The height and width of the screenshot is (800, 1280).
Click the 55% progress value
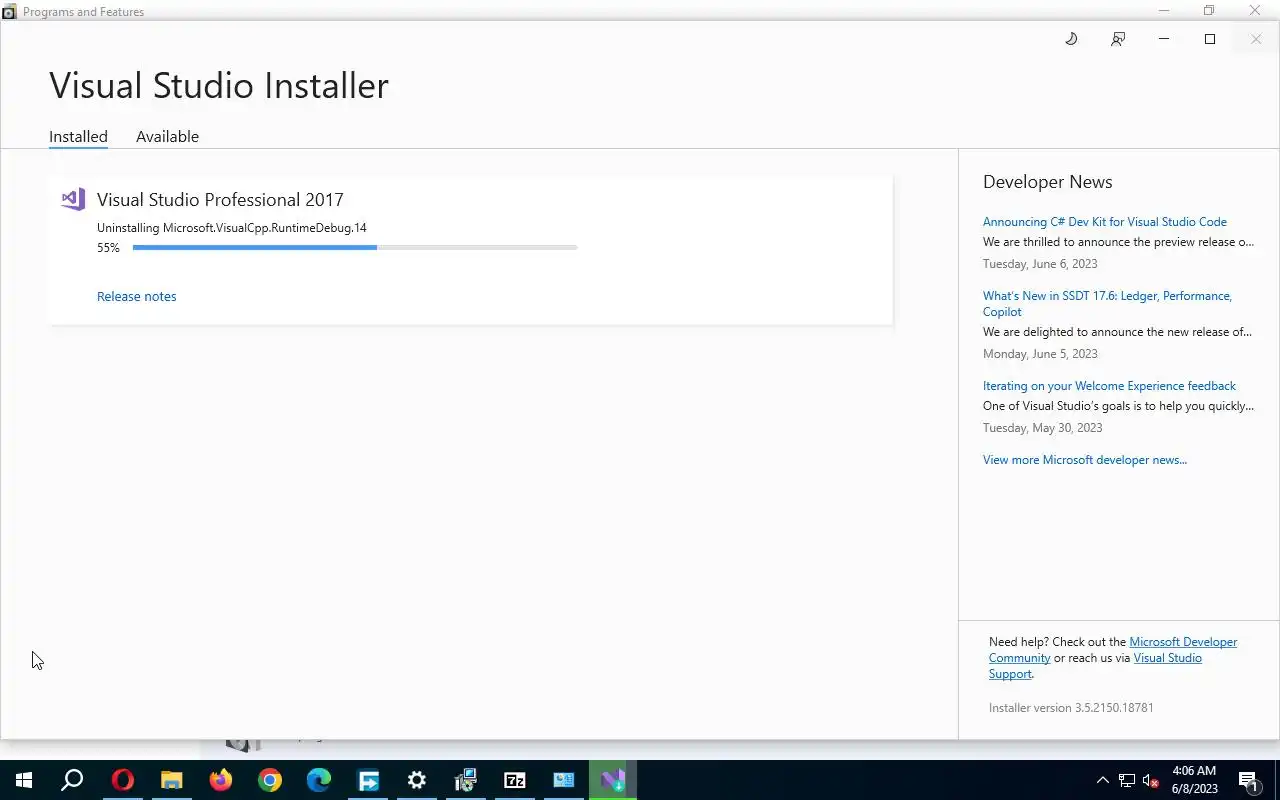click(x=108, y=248)
